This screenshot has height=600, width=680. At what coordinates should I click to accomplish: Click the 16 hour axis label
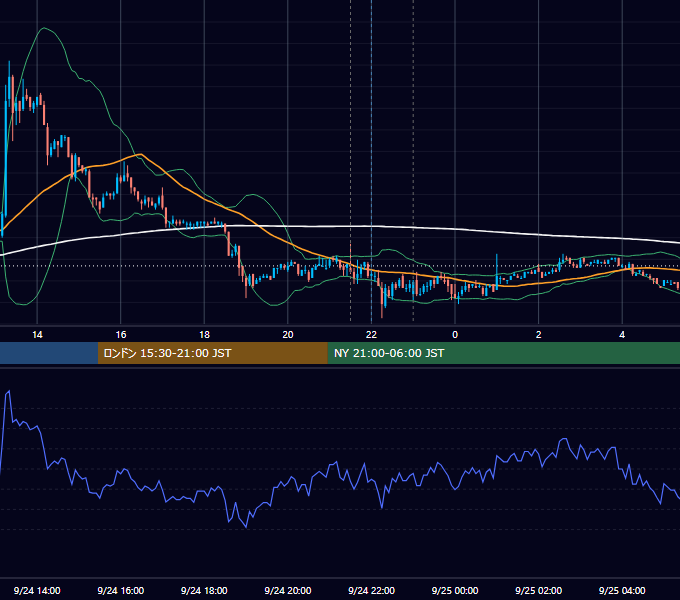tap(121, 335)
